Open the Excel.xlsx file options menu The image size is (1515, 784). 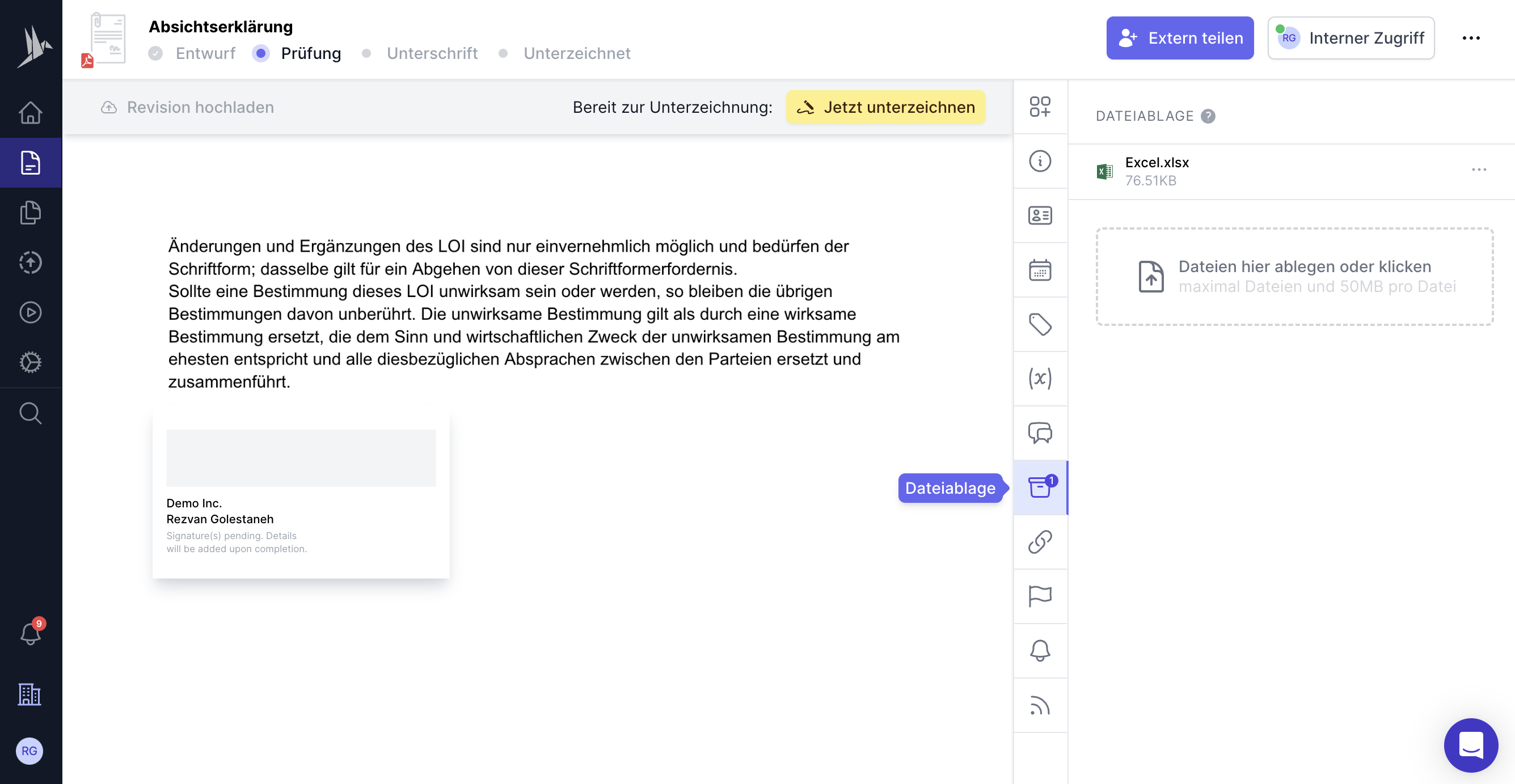[x=1479, y=169]
